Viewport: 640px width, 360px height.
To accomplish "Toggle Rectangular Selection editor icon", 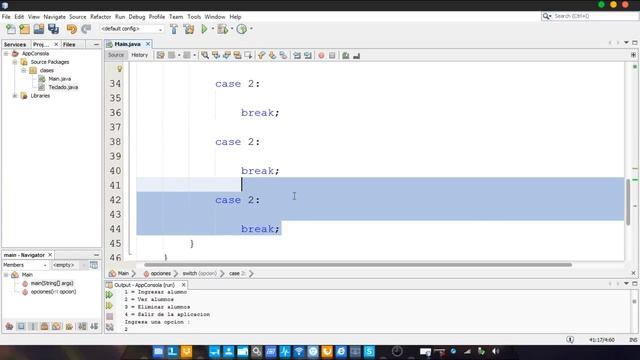I will [x=248, y=55].
